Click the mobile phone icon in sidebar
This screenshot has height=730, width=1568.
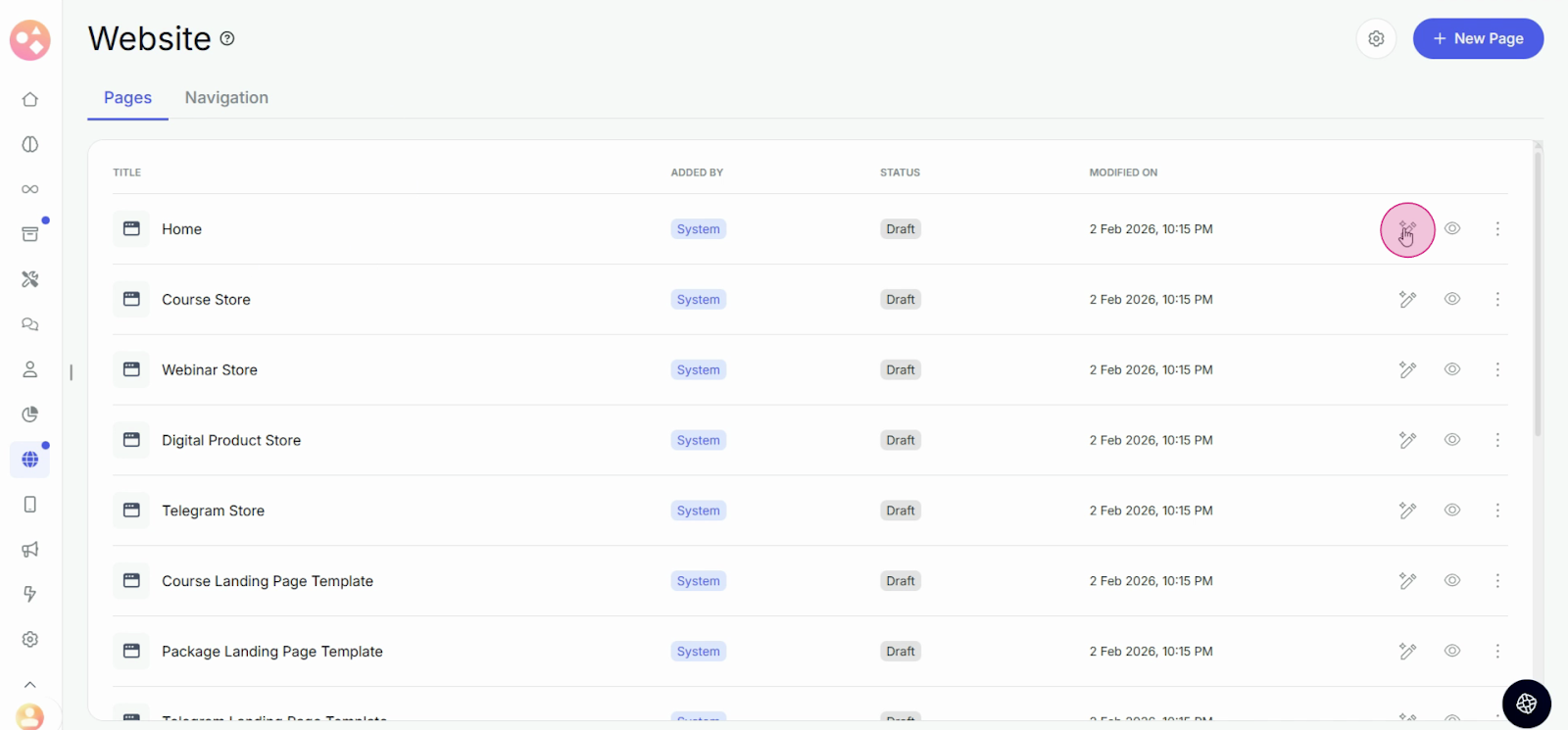pos(30,505)
